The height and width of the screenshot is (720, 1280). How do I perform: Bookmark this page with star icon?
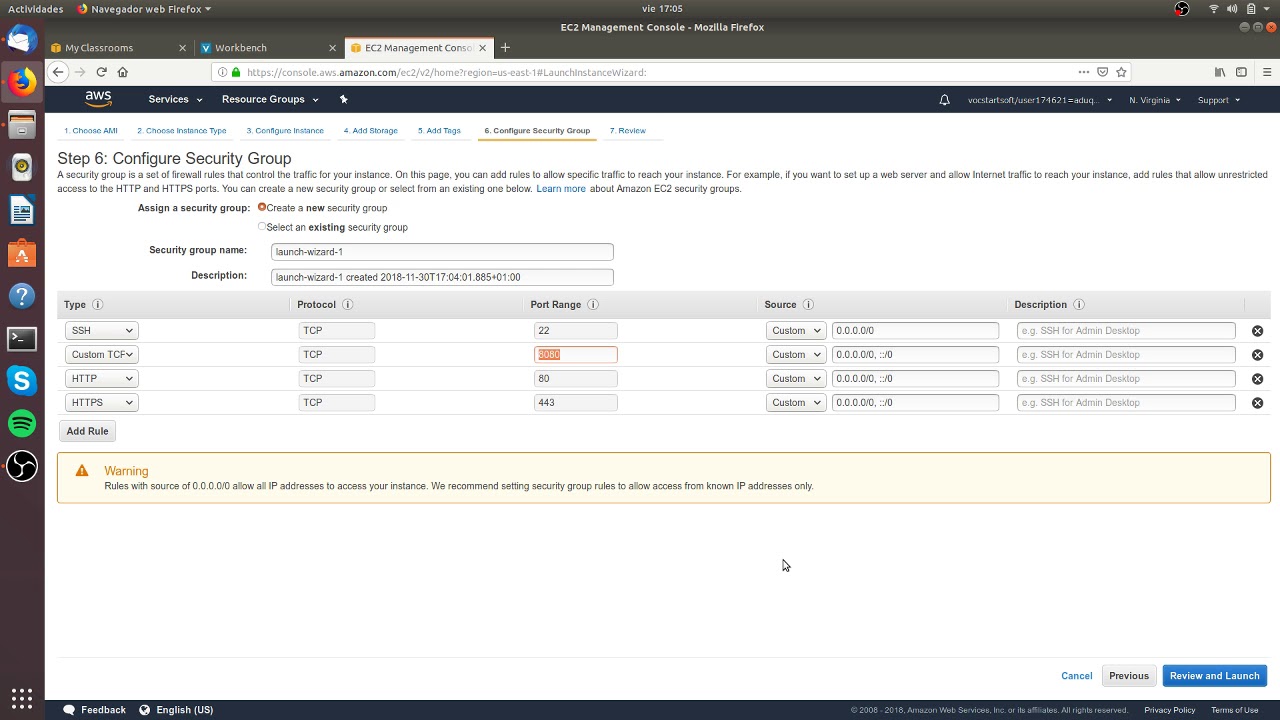tap(1121, 72)
